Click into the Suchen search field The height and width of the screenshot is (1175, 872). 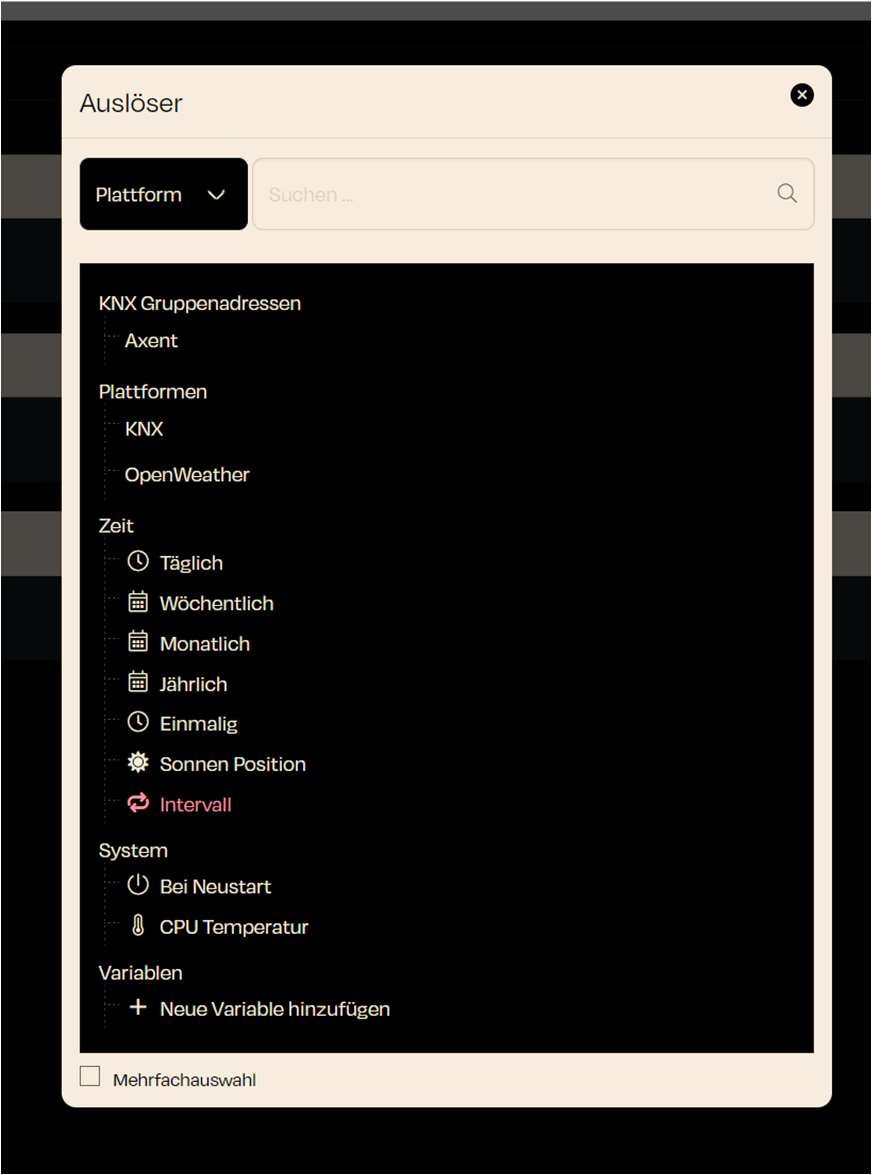[x=510, y=194]
